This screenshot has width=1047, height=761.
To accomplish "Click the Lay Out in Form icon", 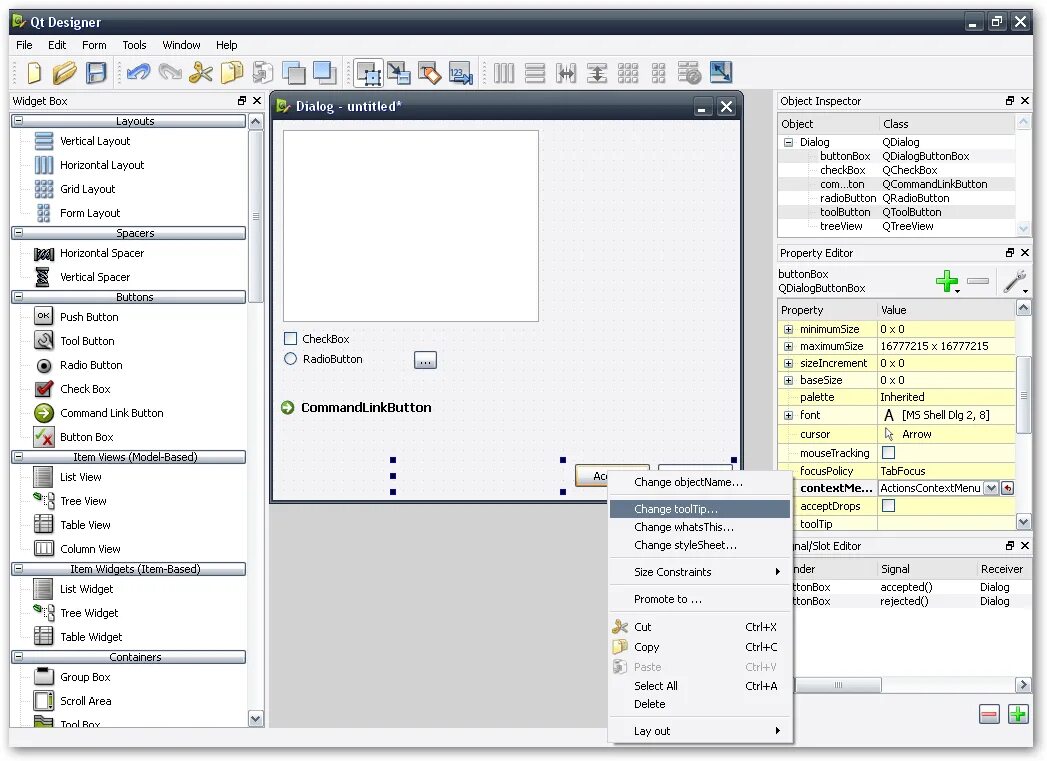I will coord(658,72).
